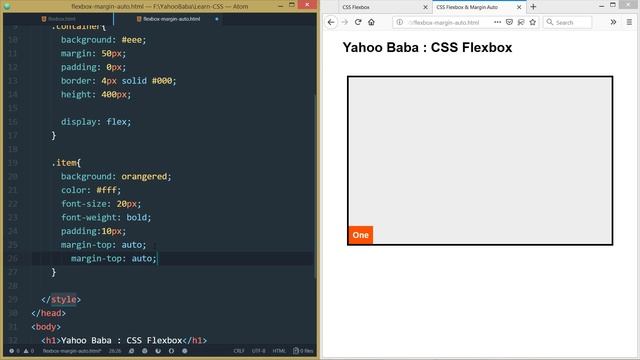Expand the Firefox toolbar overflow chevron
Screen dimensions: 640x360
click(x=613, y=22)
